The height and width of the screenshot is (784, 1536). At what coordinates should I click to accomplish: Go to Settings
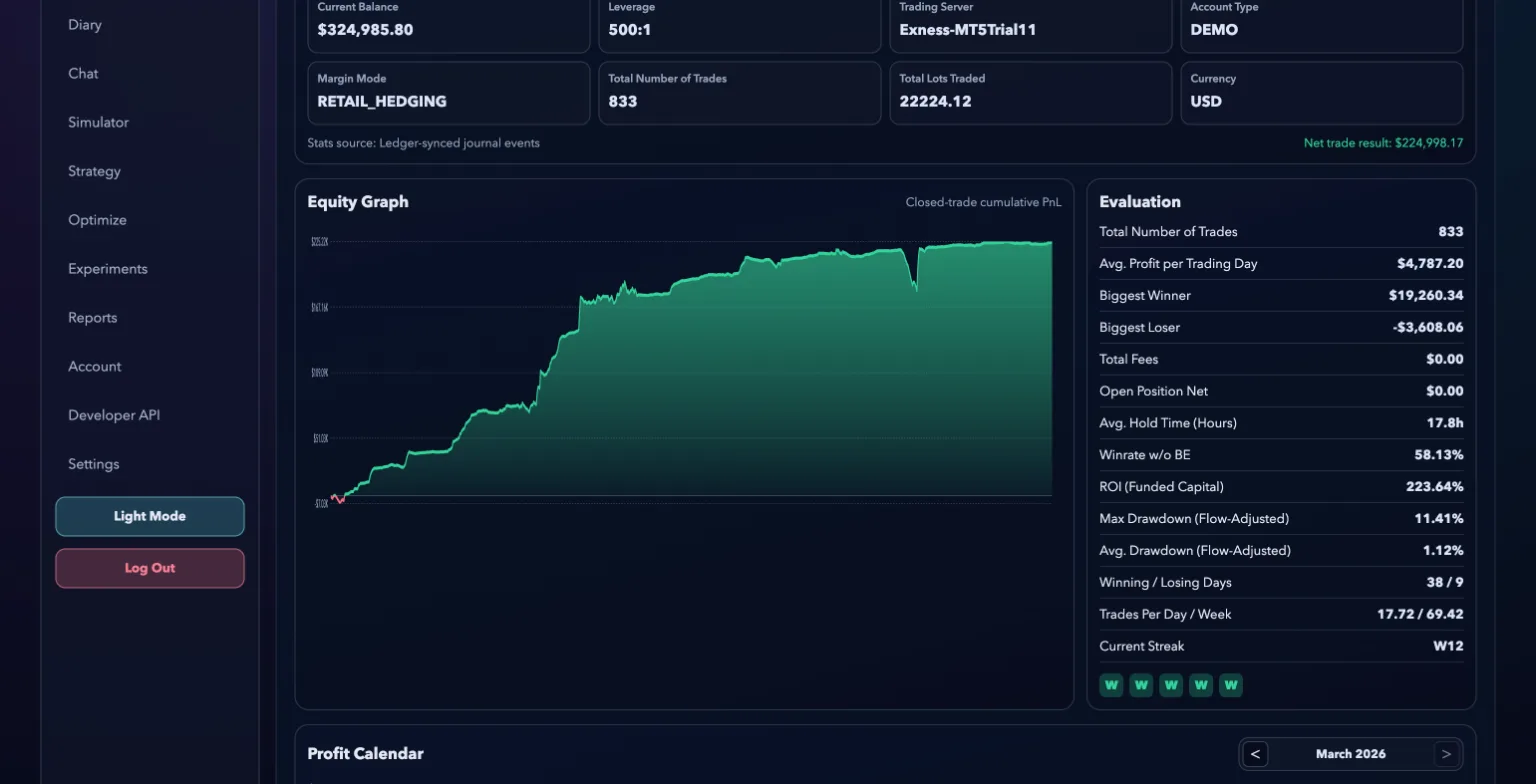[94, 465]
